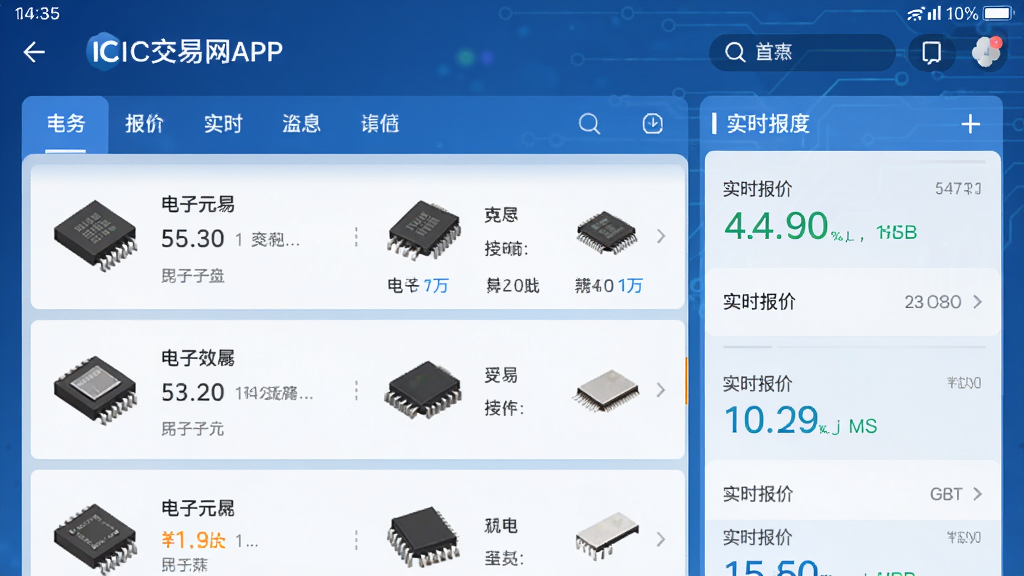
Task: Click the blue 1万 quantity text
Action: tap(631, 285)
